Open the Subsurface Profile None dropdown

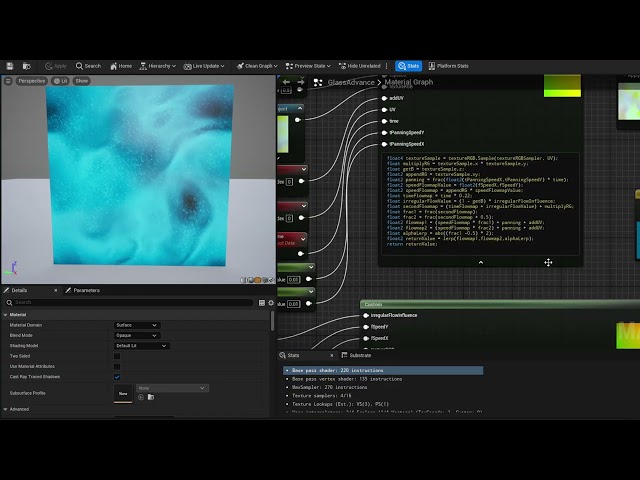172,388
